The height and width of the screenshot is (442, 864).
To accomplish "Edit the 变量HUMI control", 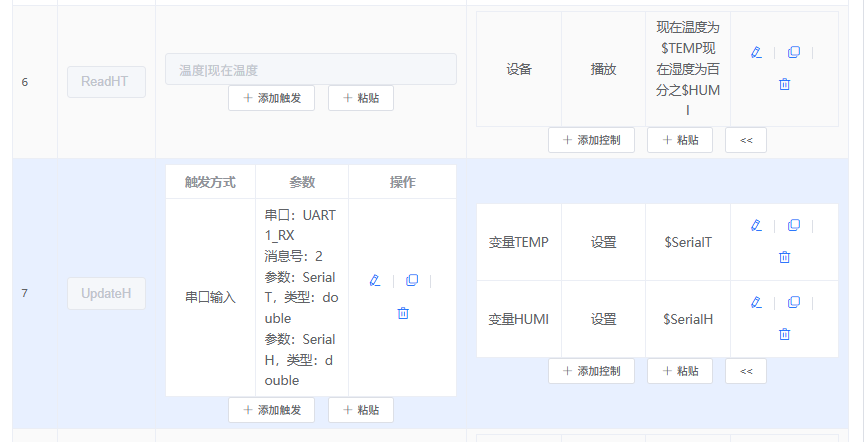I will pyautogui.click(x=756, y=303).
